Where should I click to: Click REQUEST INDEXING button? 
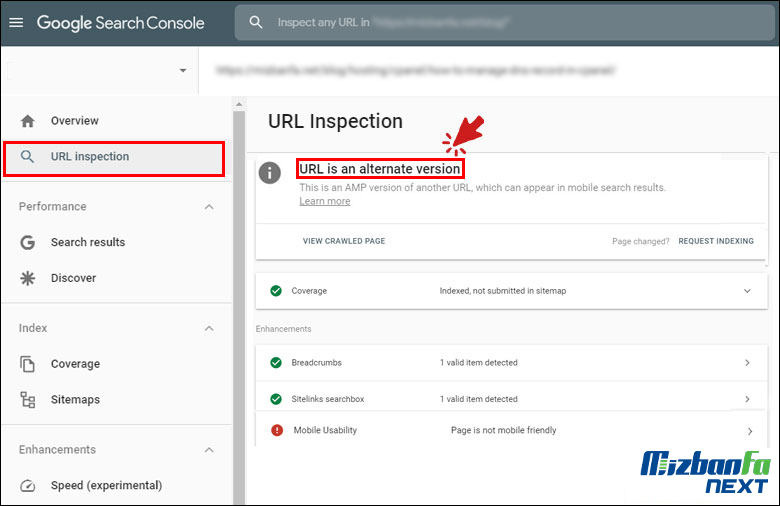tap(716, 241)
